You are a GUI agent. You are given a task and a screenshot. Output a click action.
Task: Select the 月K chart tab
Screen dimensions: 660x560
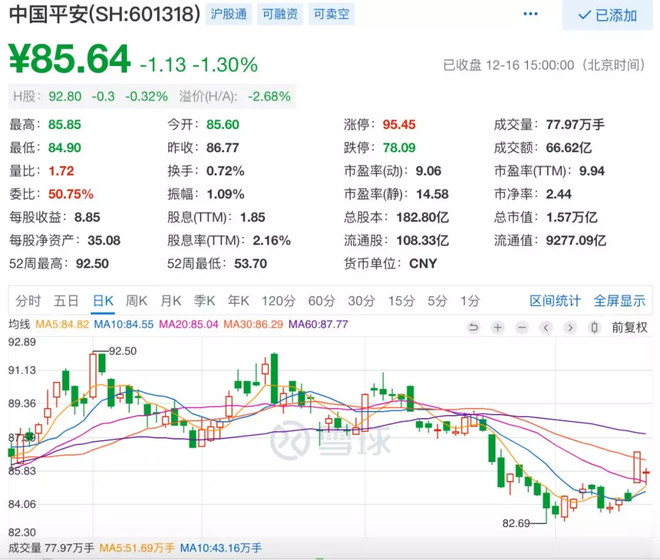(x=171, y=301)
